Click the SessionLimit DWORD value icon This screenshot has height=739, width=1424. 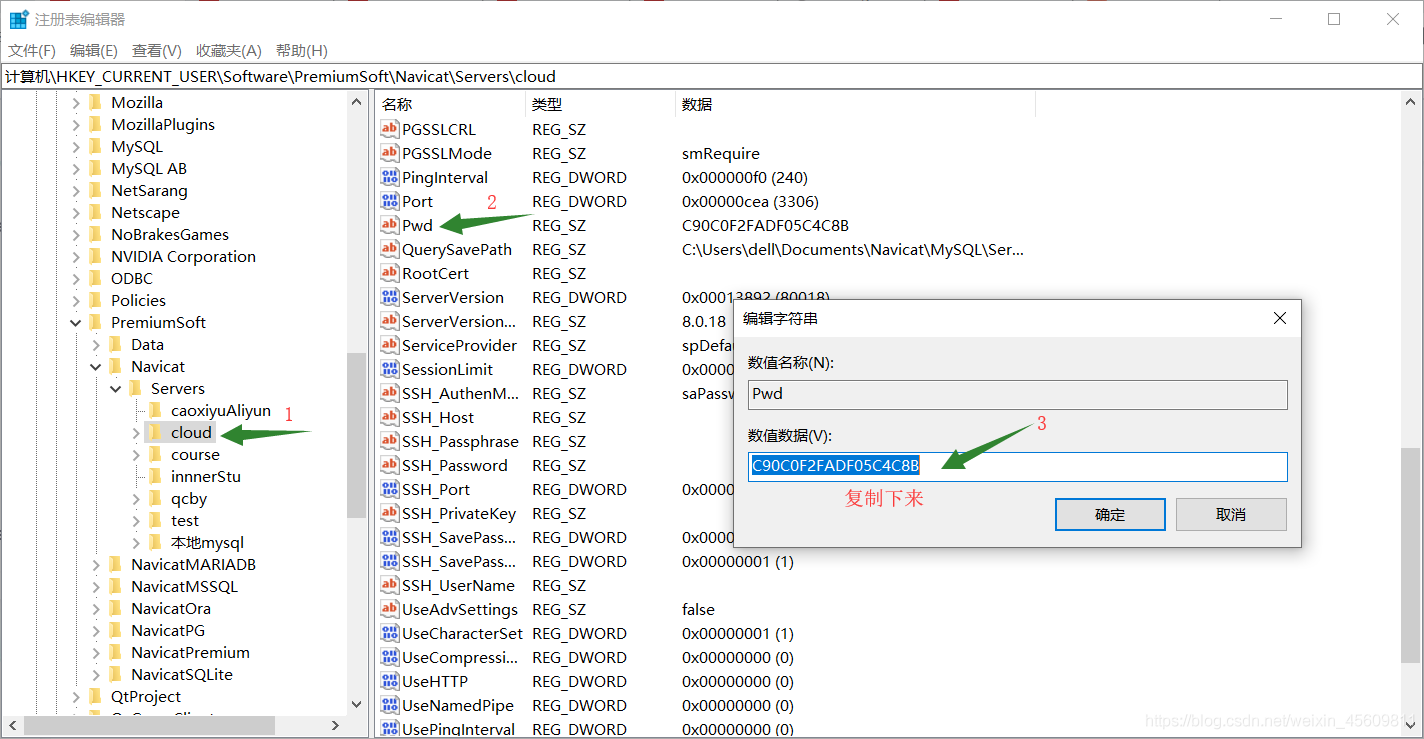[x=390, y=369]
